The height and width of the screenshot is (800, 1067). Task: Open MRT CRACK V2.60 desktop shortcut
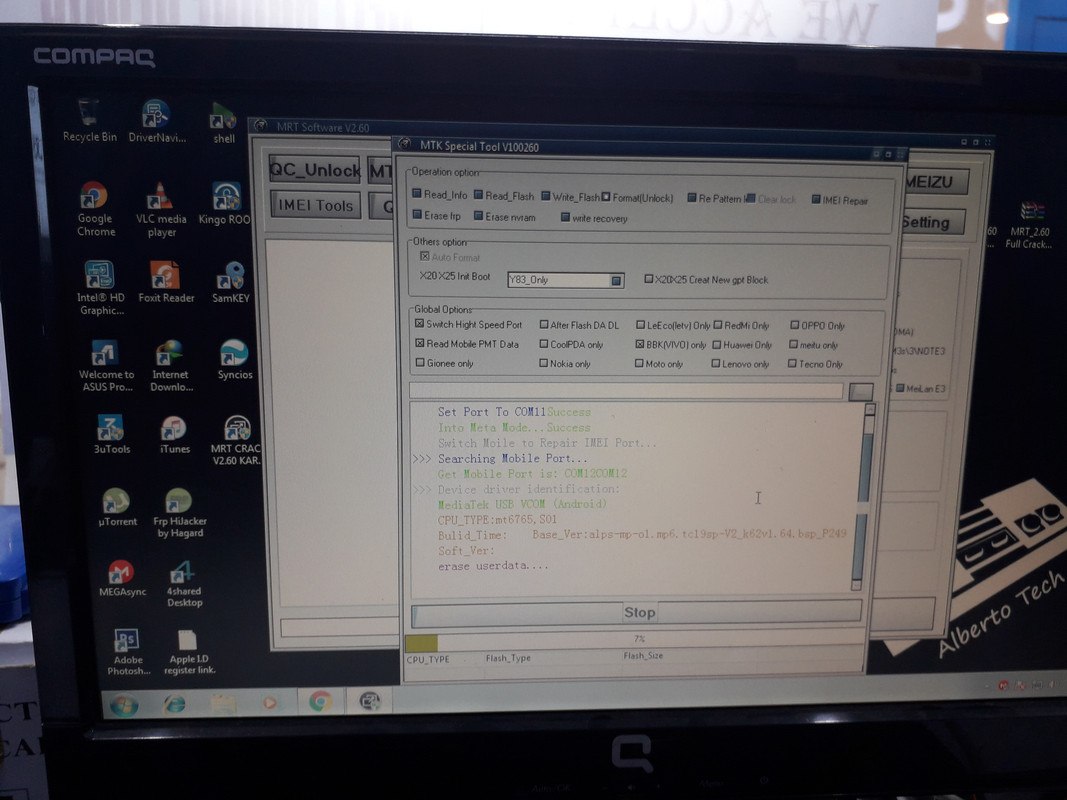[x=235, y=440]
